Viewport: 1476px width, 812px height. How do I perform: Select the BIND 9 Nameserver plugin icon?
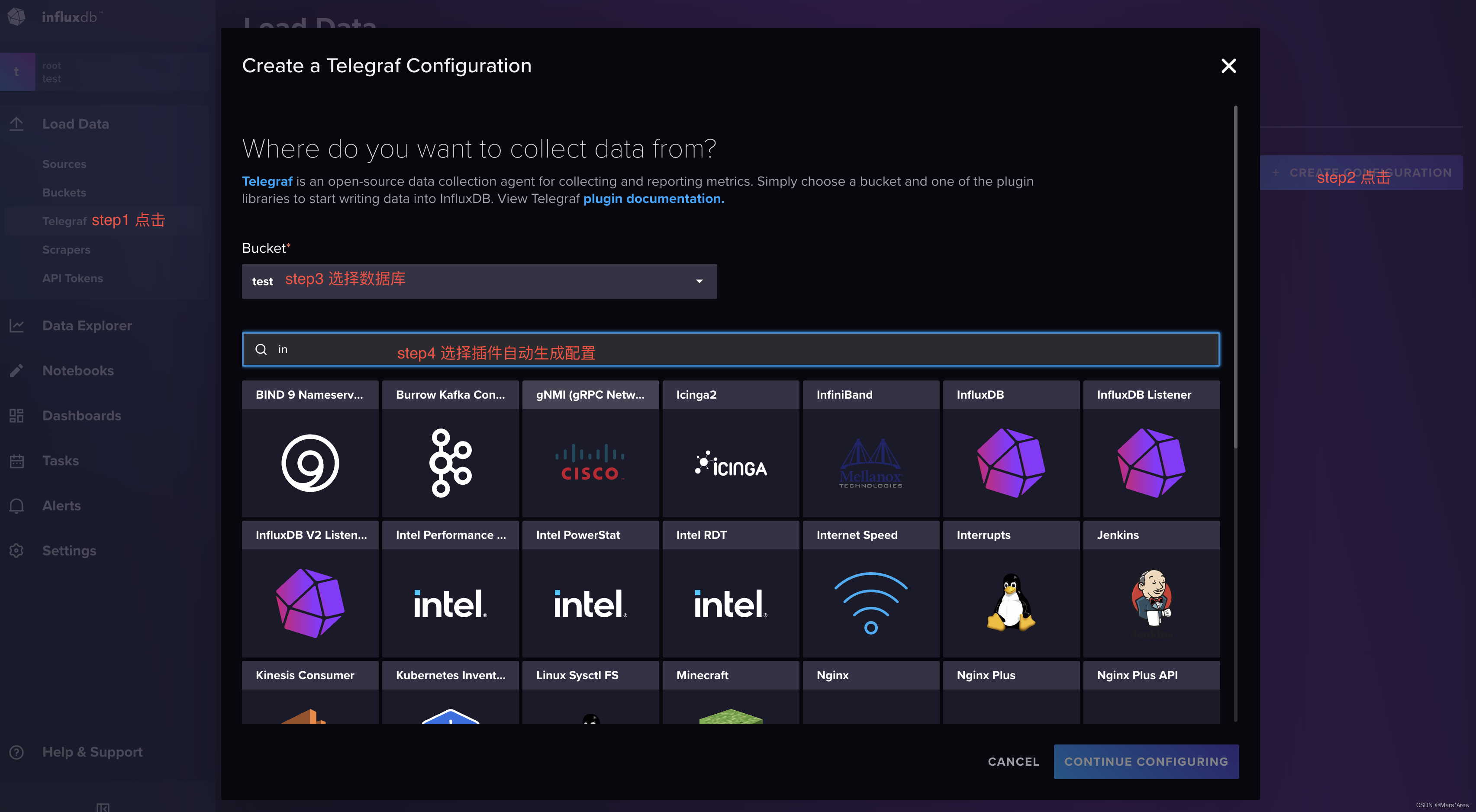pos(310,463)
